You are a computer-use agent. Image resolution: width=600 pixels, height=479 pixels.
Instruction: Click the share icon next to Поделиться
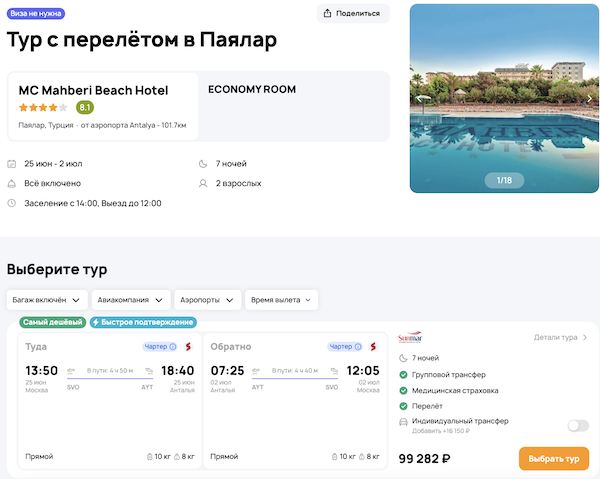click(330, 13)
